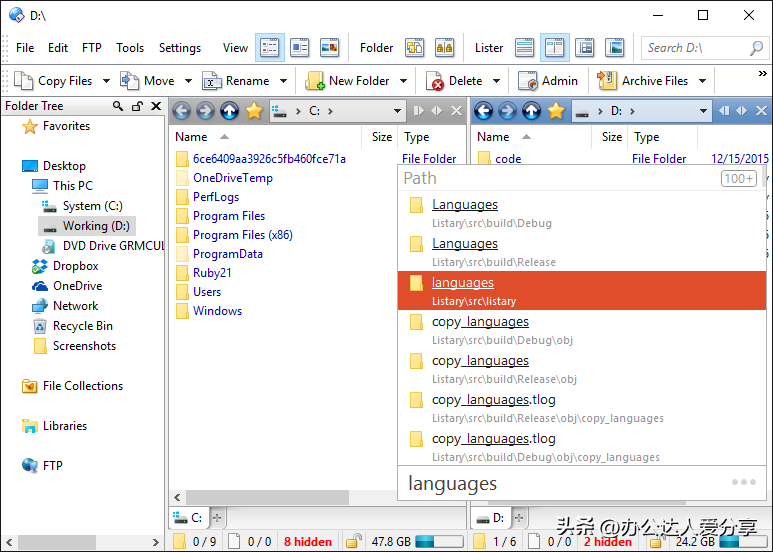Image resolution: width=773 pixels, height=552 pixels.
Task: Open the FTP menu
Action: click(x=92, y=48)
